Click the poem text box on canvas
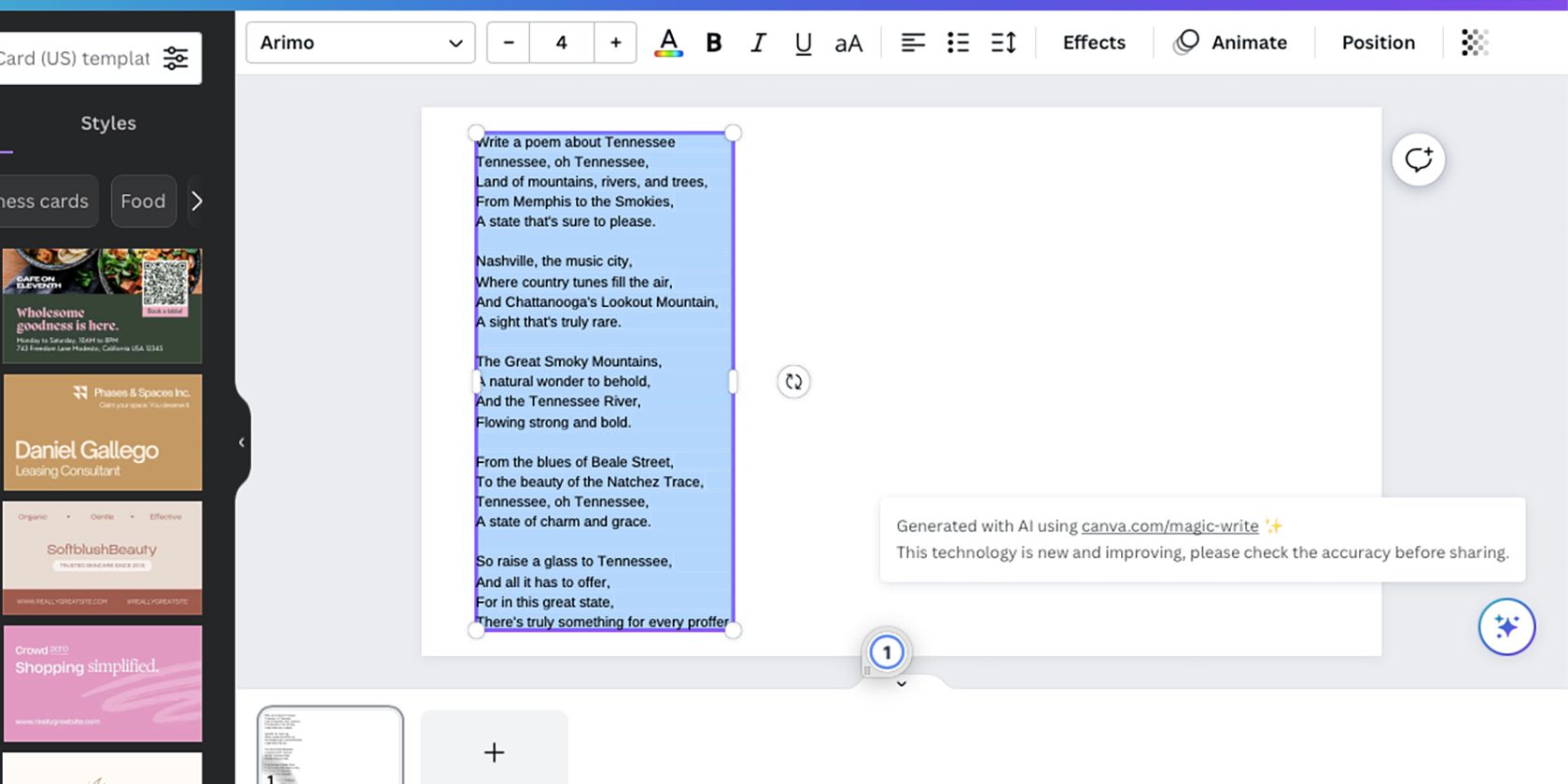This screenshot has height=784, width=1568. pos(604,382)
